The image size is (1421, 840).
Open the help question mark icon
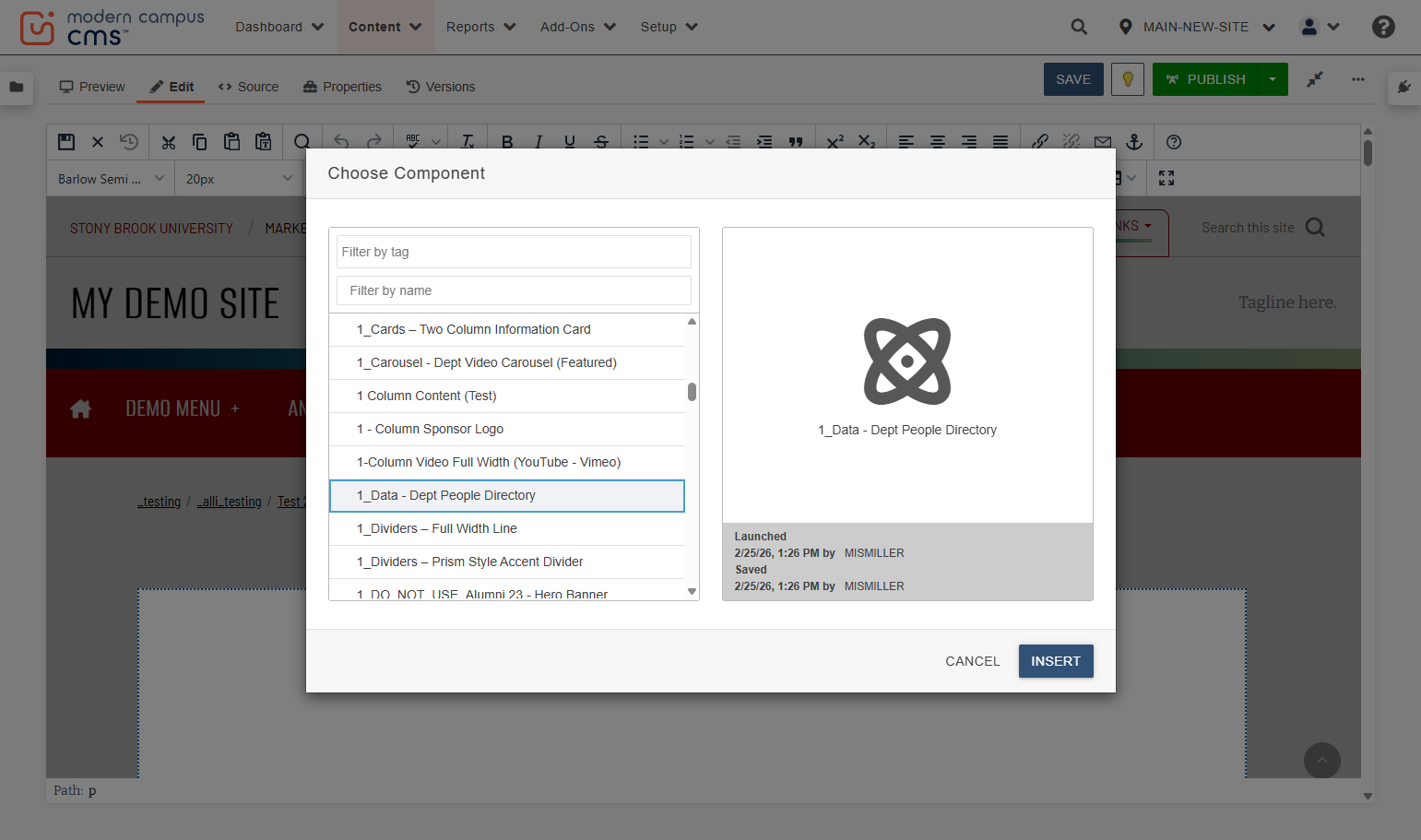pos(1383,27)
